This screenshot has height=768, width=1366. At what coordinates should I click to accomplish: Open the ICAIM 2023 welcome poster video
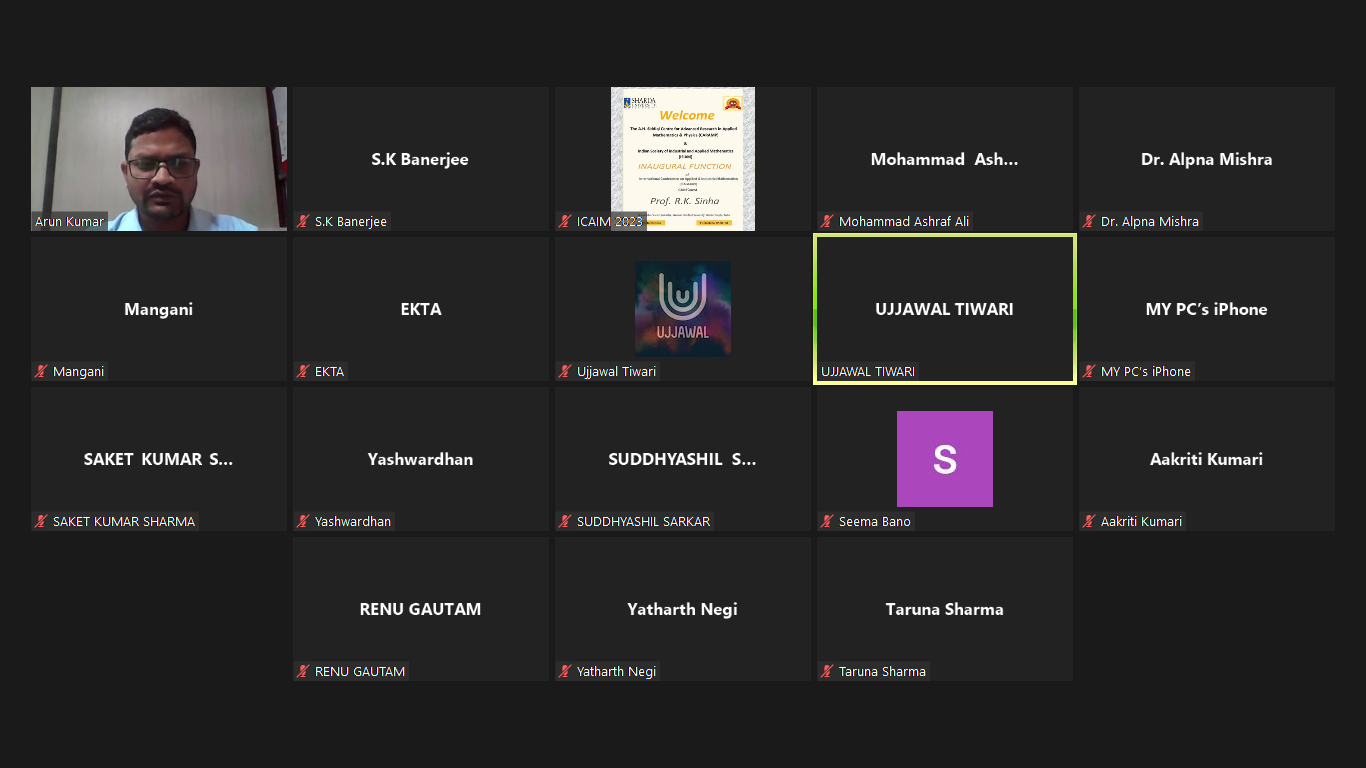(x=682, y=158)
